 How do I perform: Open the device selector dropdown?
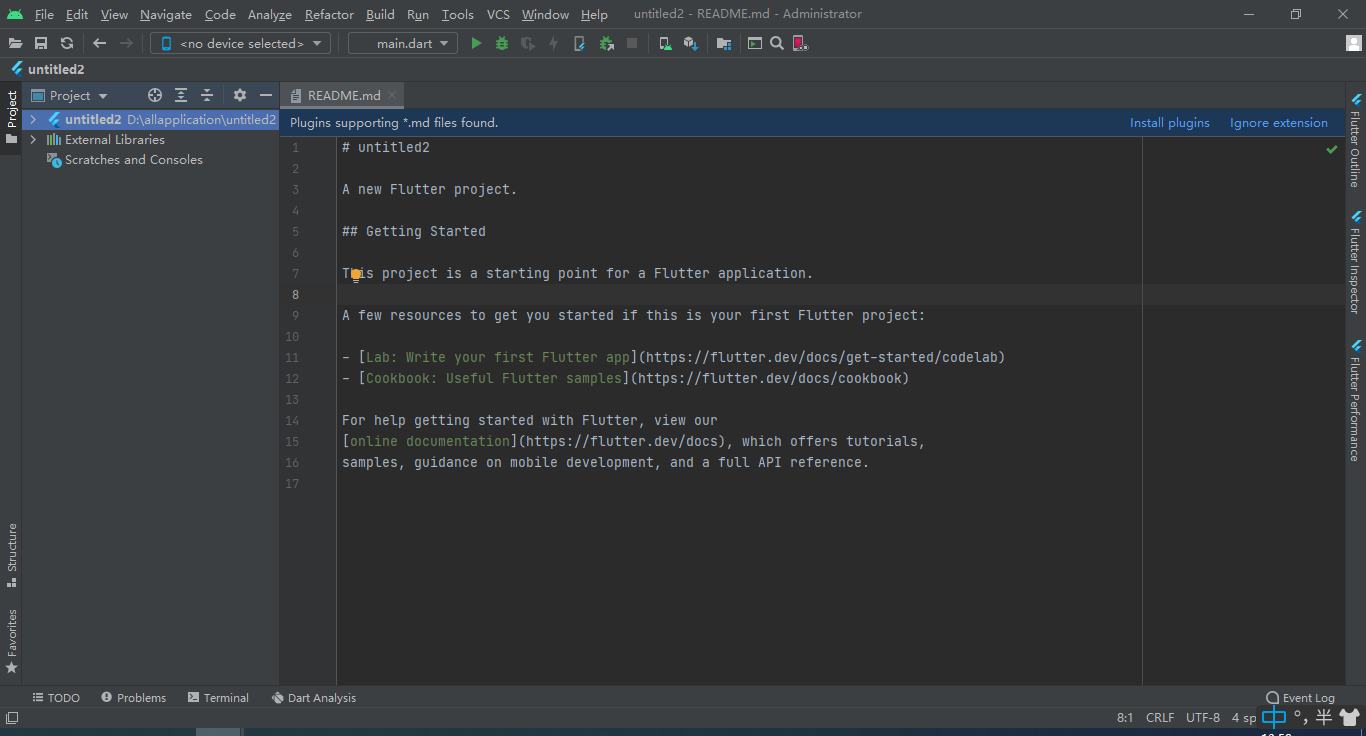coord(240,43)
